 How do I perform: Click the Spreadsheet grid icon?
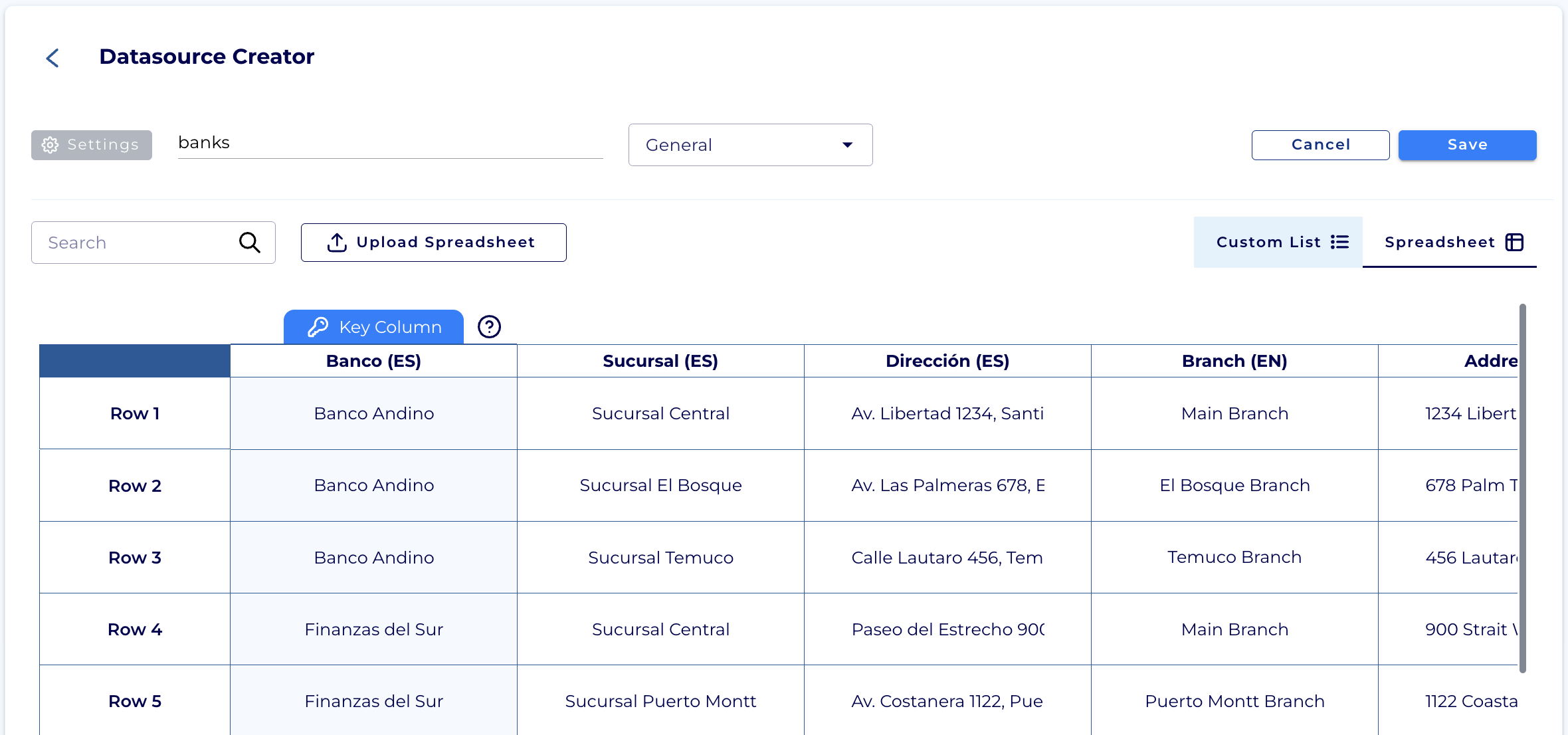pyautogui.click(x=1514, y=242)
